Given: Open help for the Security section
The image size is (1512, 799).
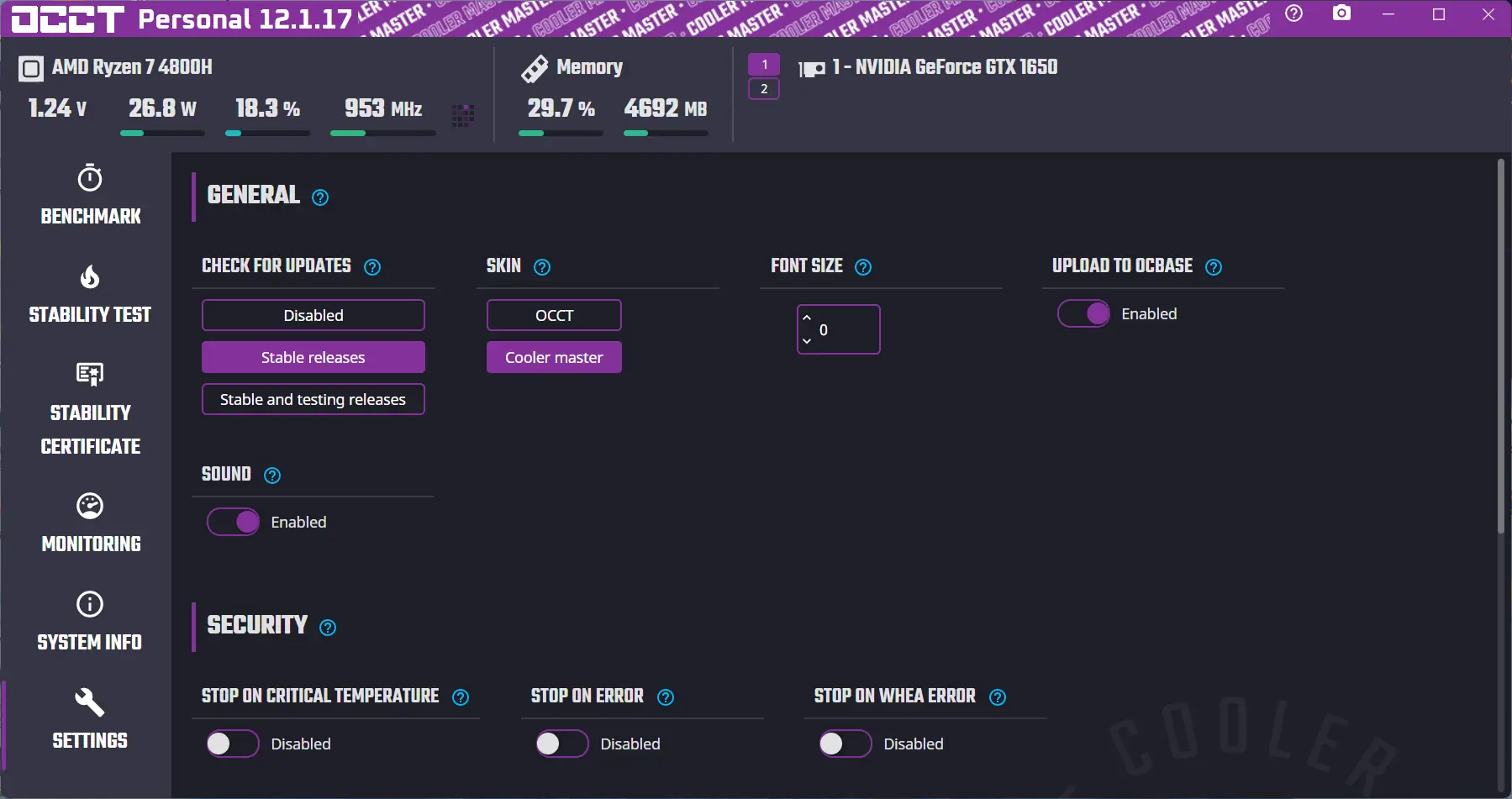Looking at the screenshot, I should [x=328, y=628].
